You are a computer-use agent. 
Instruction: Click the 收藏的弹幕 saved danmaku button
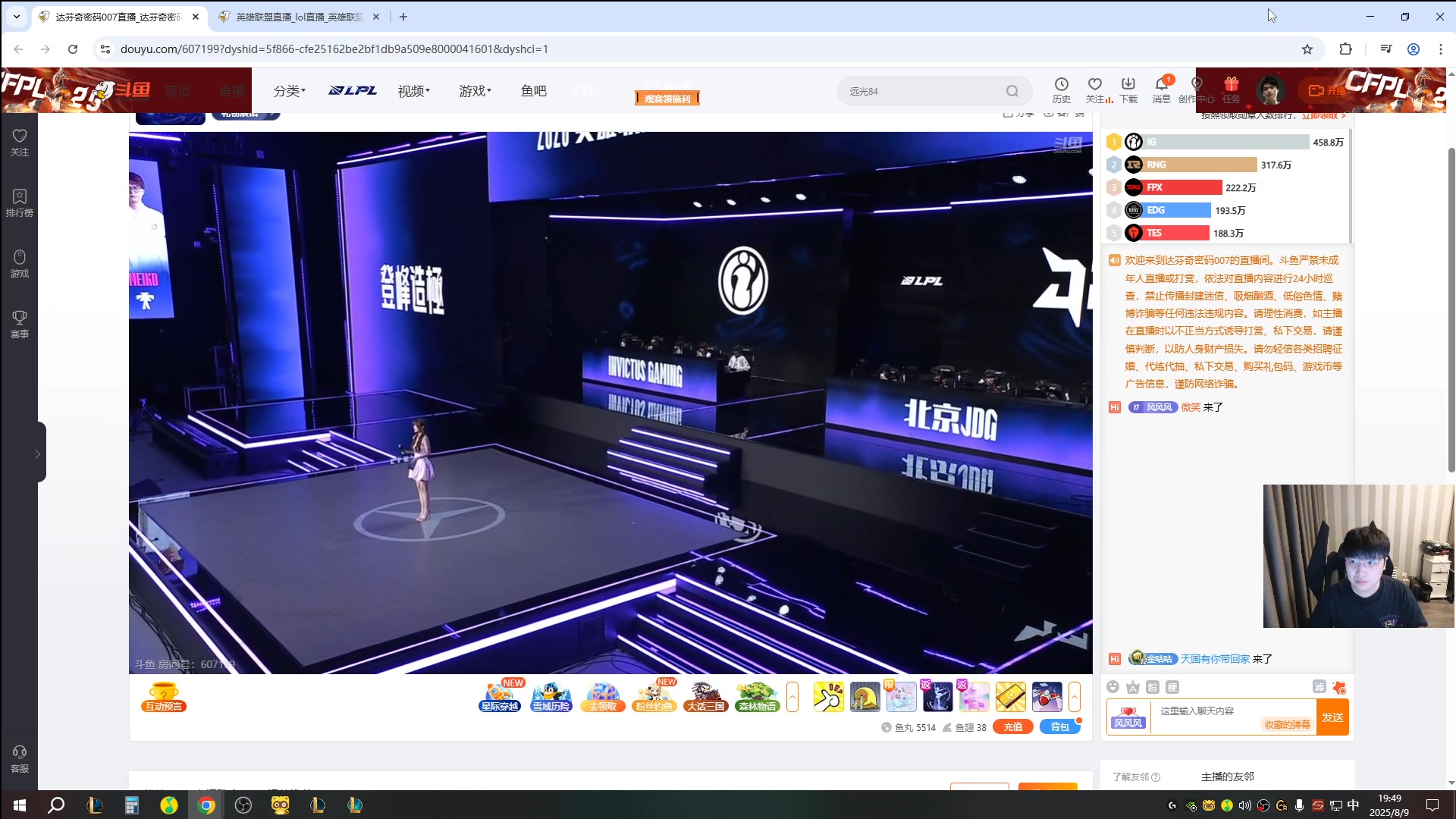[1287, 725]
